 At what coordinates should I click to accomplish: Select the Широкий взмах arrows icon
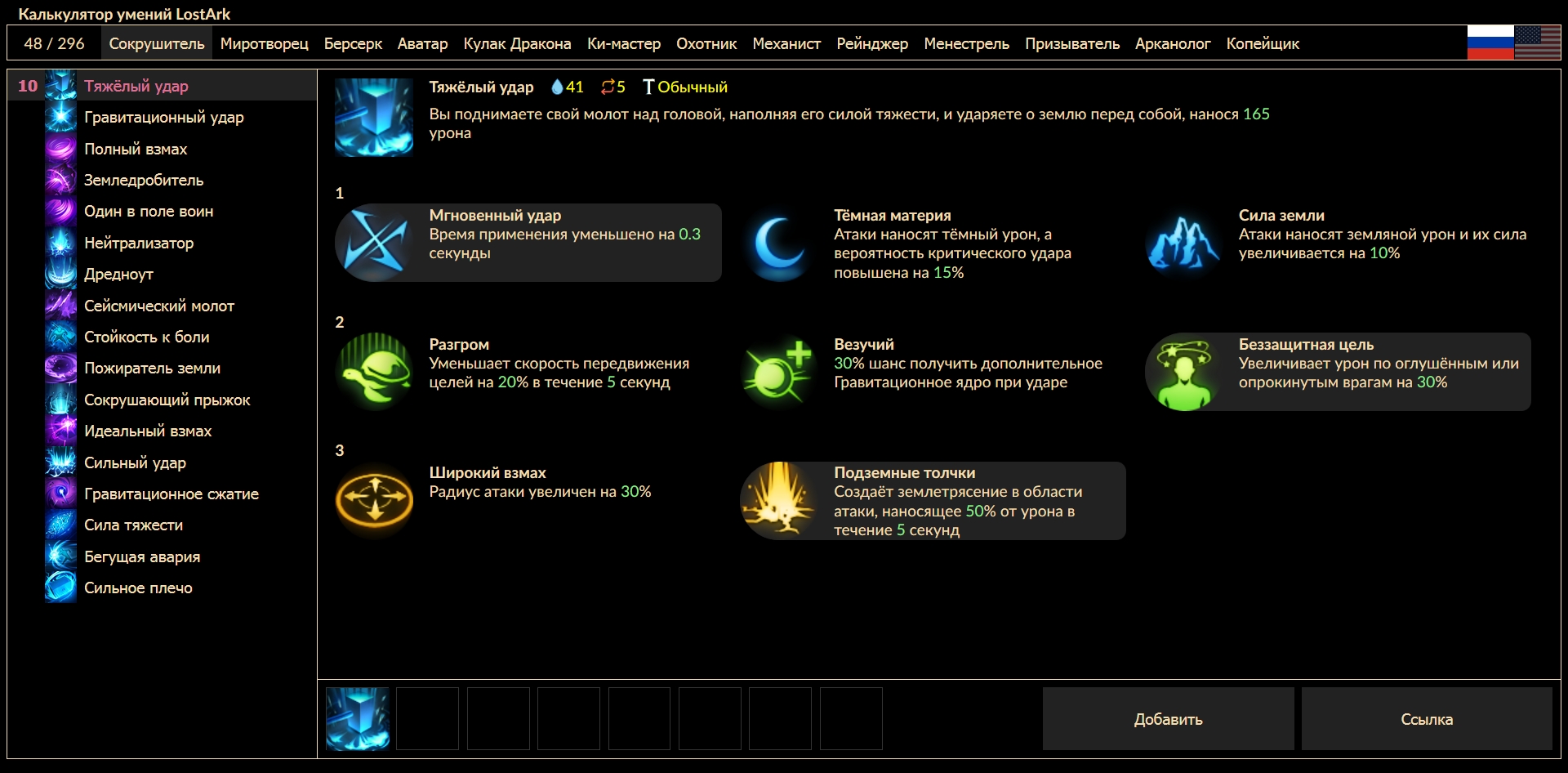(x=374, y=500)
